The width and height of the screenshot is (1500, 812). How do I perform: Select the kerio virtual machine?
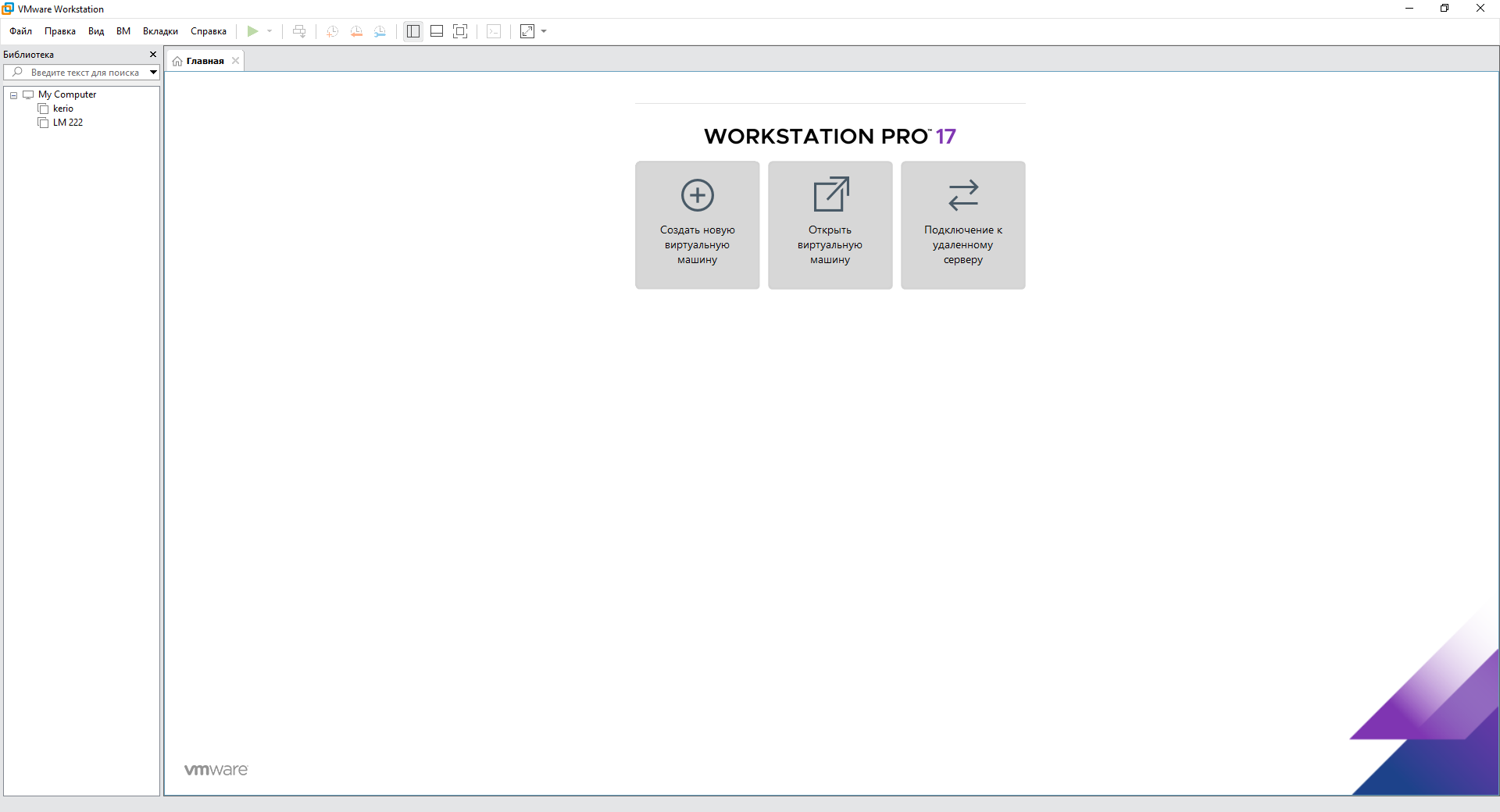(x=62, y=109)
